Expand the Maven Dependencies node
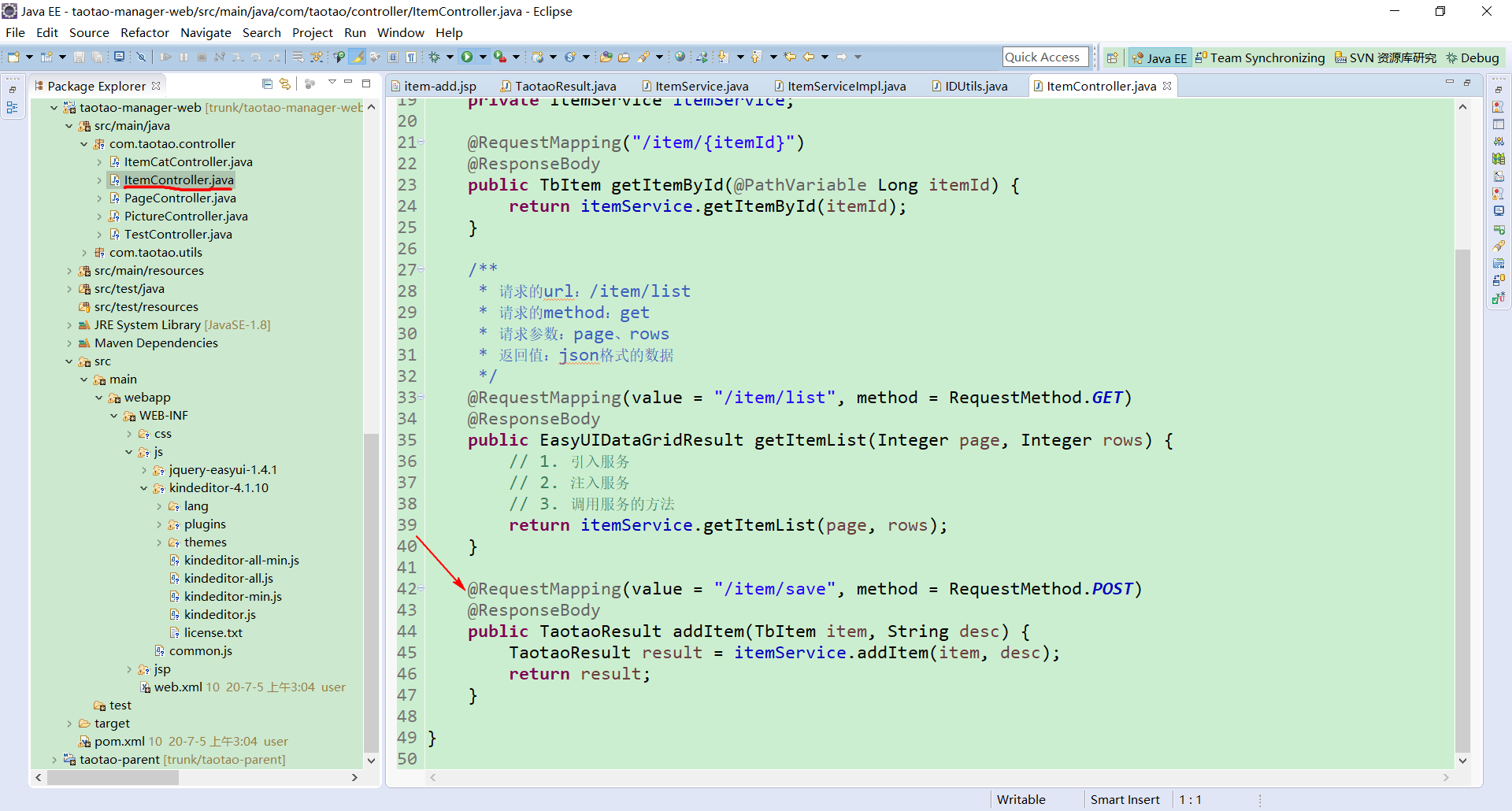The width and height of the screenshot is (1512, 811). [69, 343]
